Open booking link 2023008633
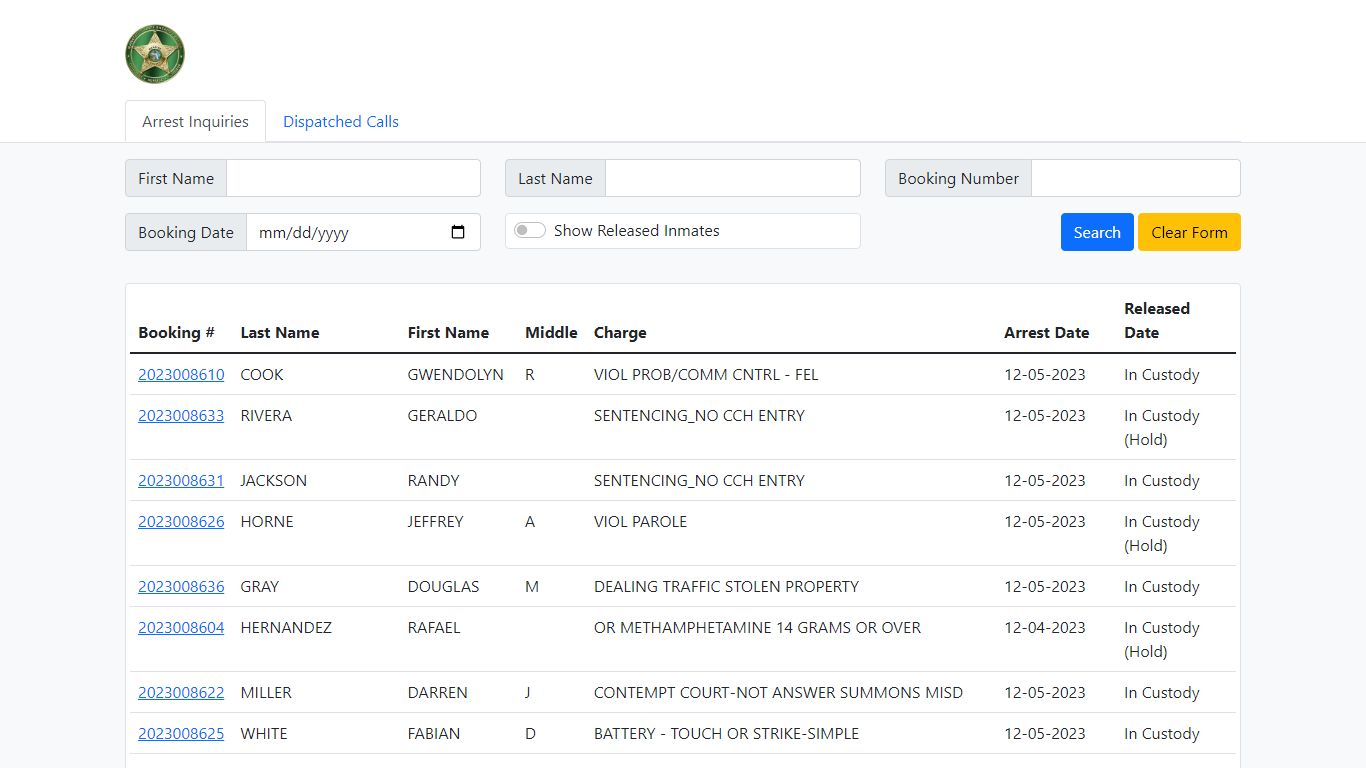1366x768 pixels. 181,415
